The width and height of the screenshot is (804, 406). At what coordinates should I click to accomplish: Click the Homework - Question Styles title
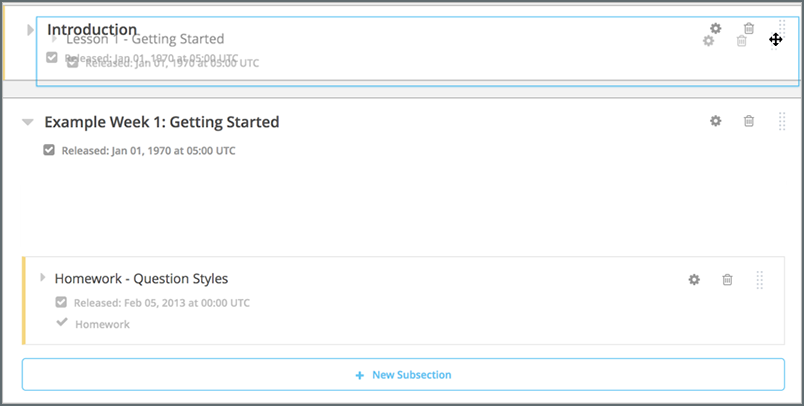[141, 278]
